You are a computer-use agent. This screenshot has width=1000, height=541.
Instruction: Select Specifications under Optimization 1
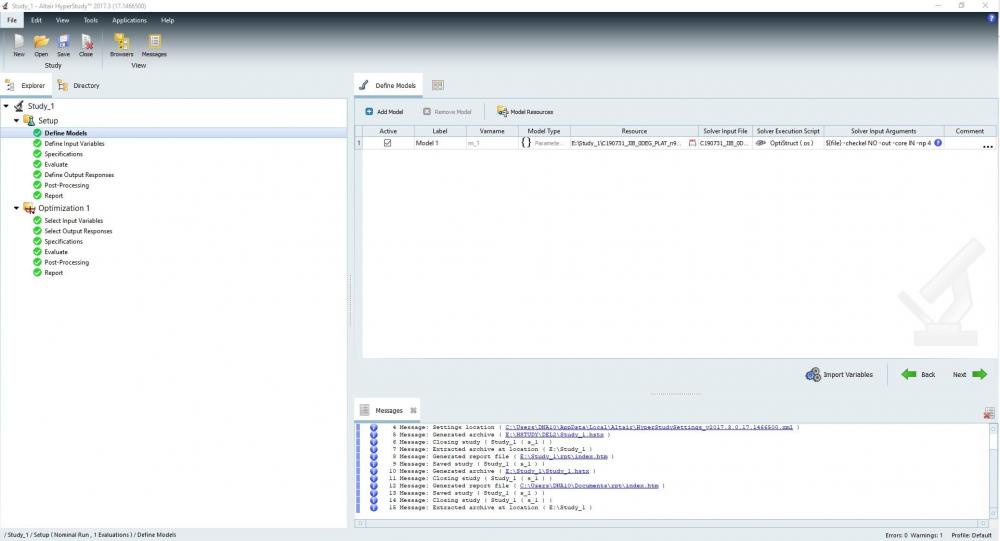[x=63, y=241]
